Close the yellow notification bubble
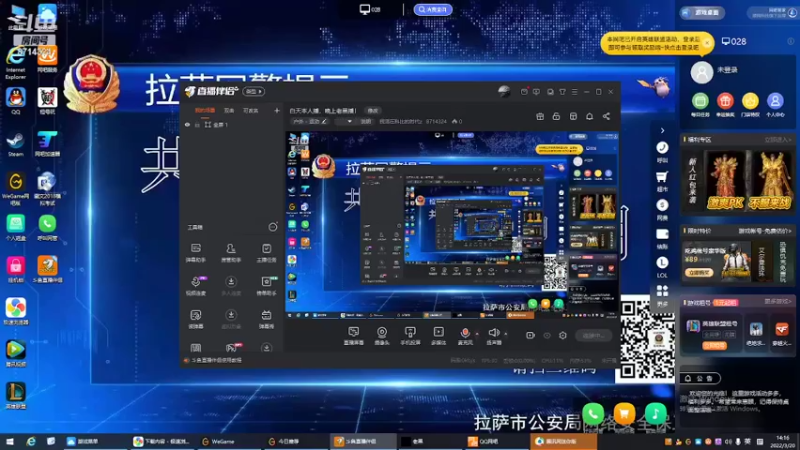800x450 pixels. [x=707, y=43]
